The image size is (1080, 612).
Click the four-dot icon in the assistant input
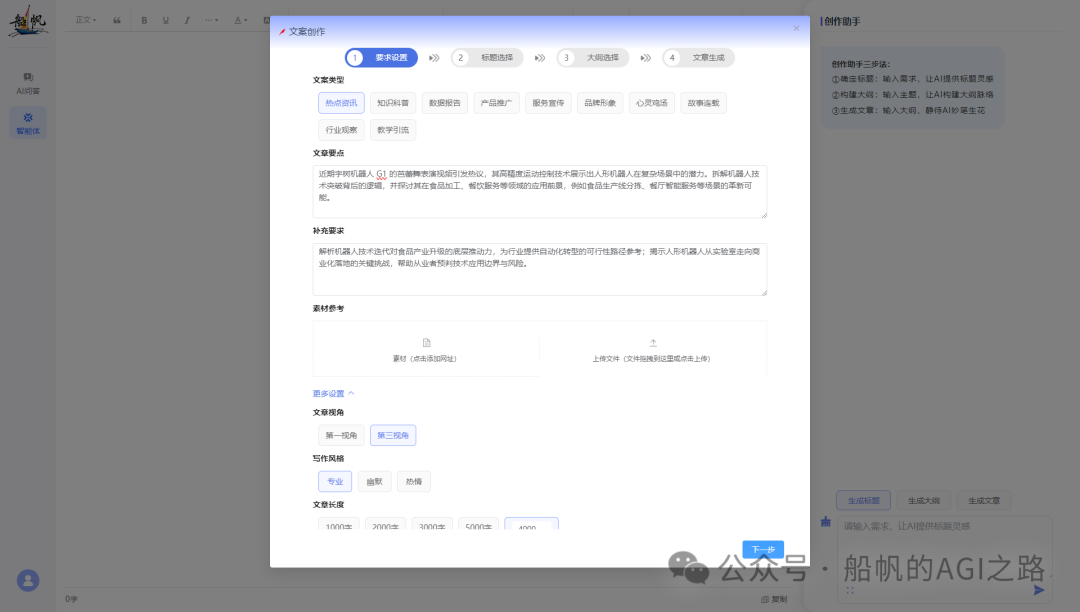click(x=850, y=591)
